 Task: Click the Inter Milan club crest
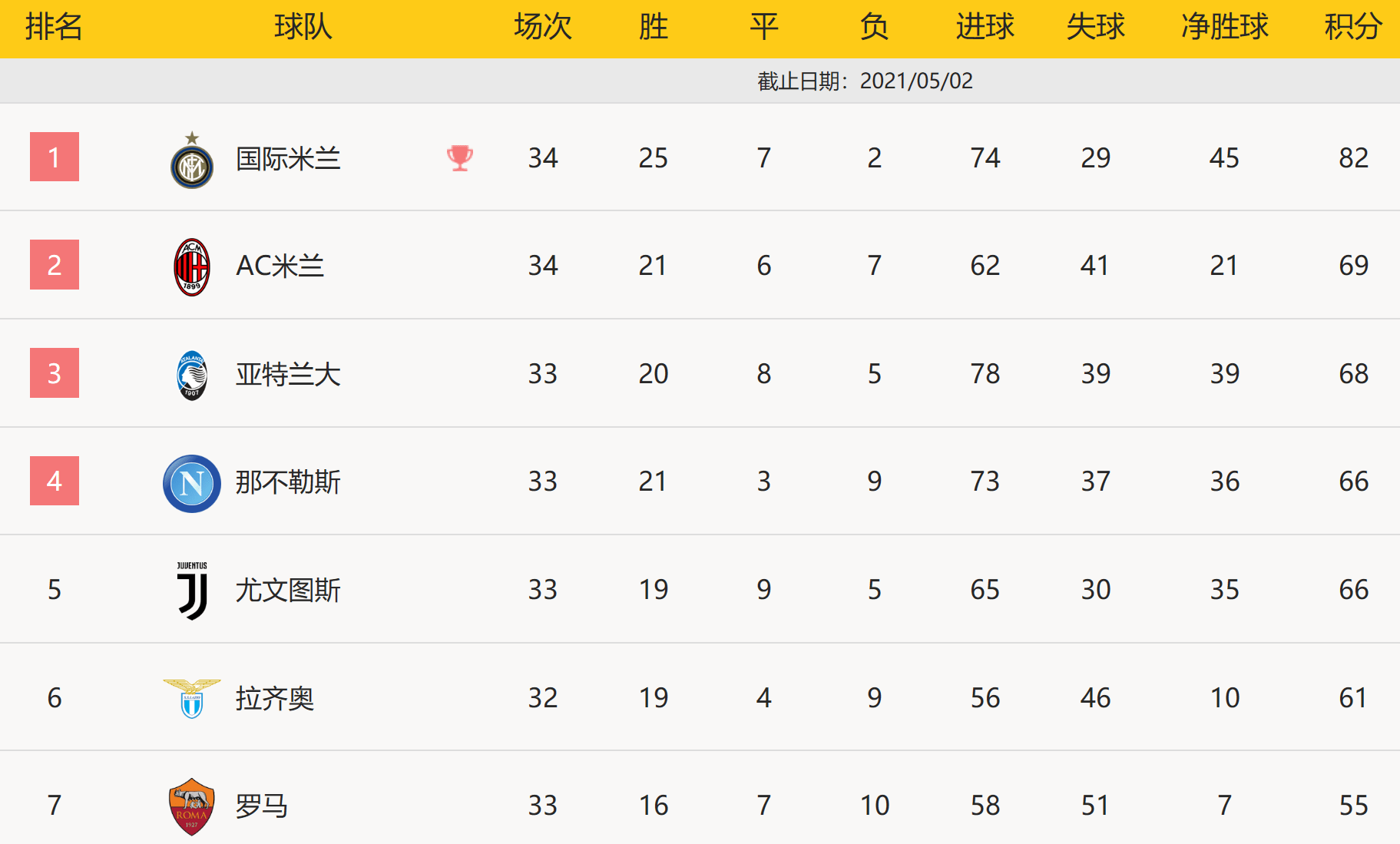[192, 164]
